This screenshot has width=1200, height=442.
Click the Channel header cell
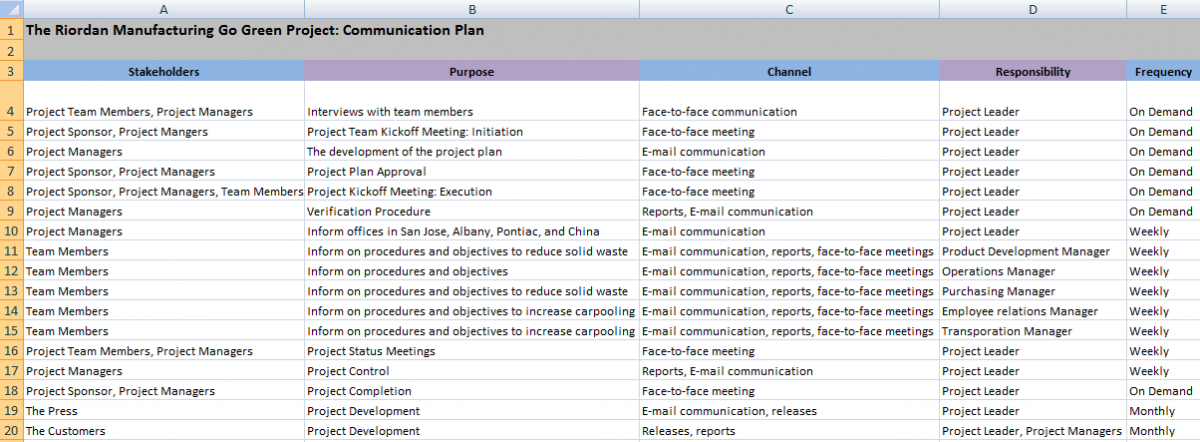click(x=789, y=72)
